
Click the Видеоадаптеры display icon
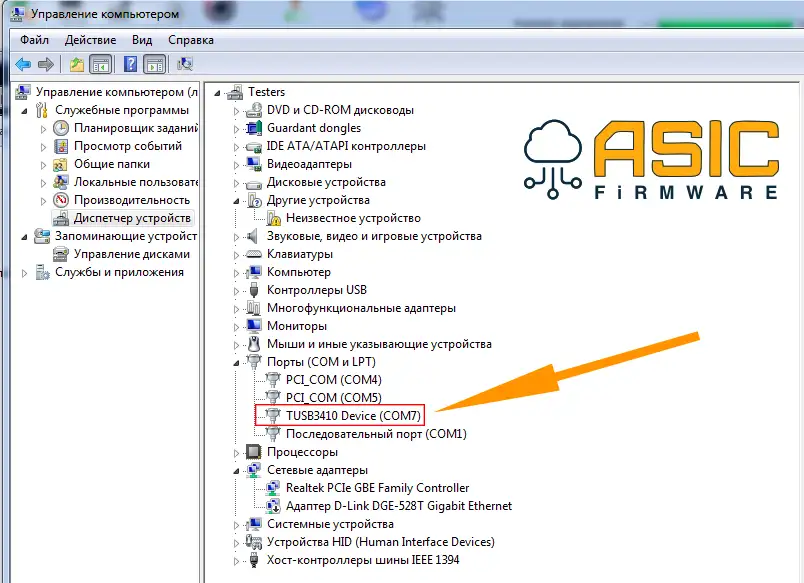coord(254,164)
